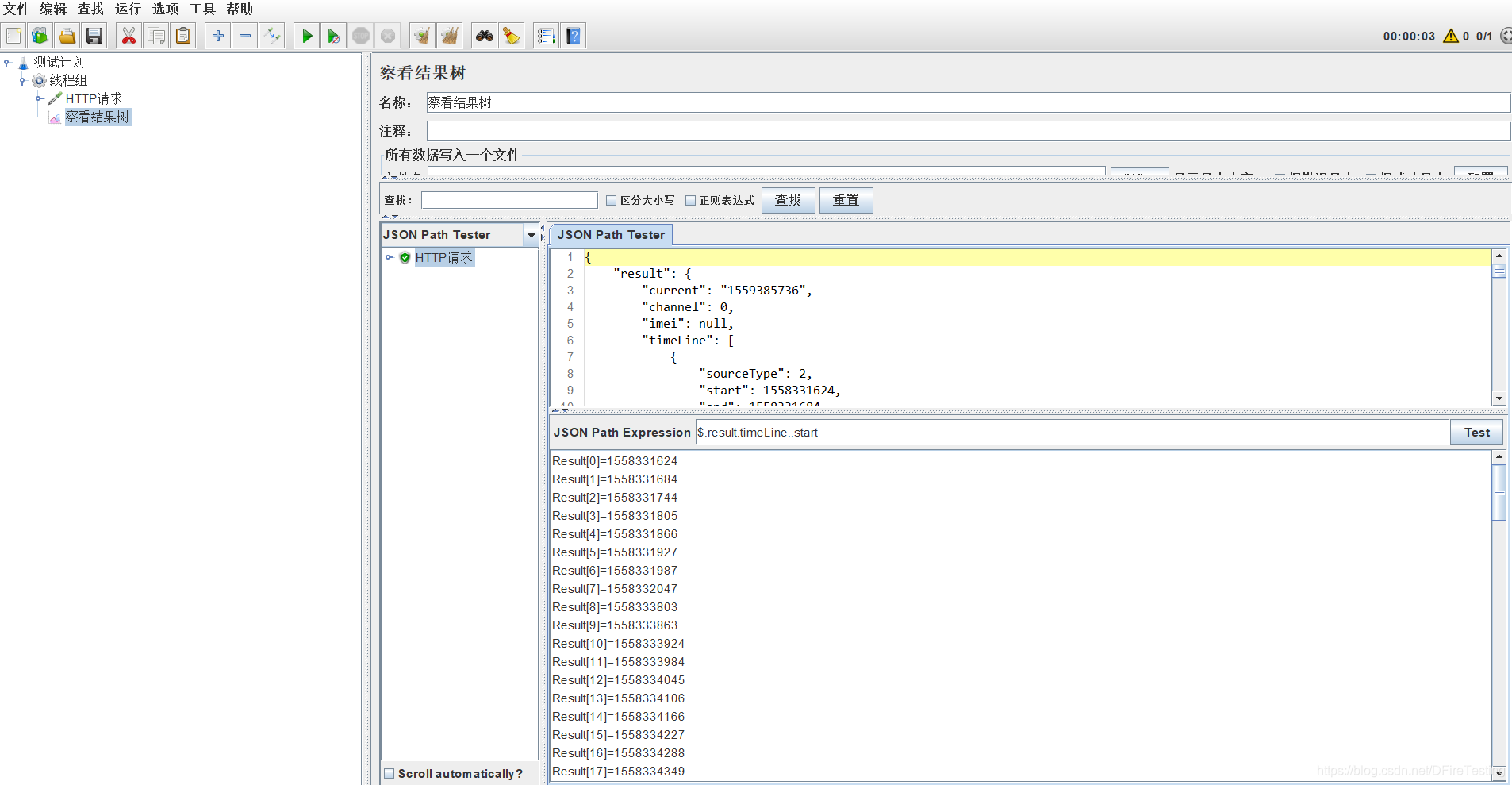
Task: Select the HTTP请求 sample result label
Action: click(443, 257)
